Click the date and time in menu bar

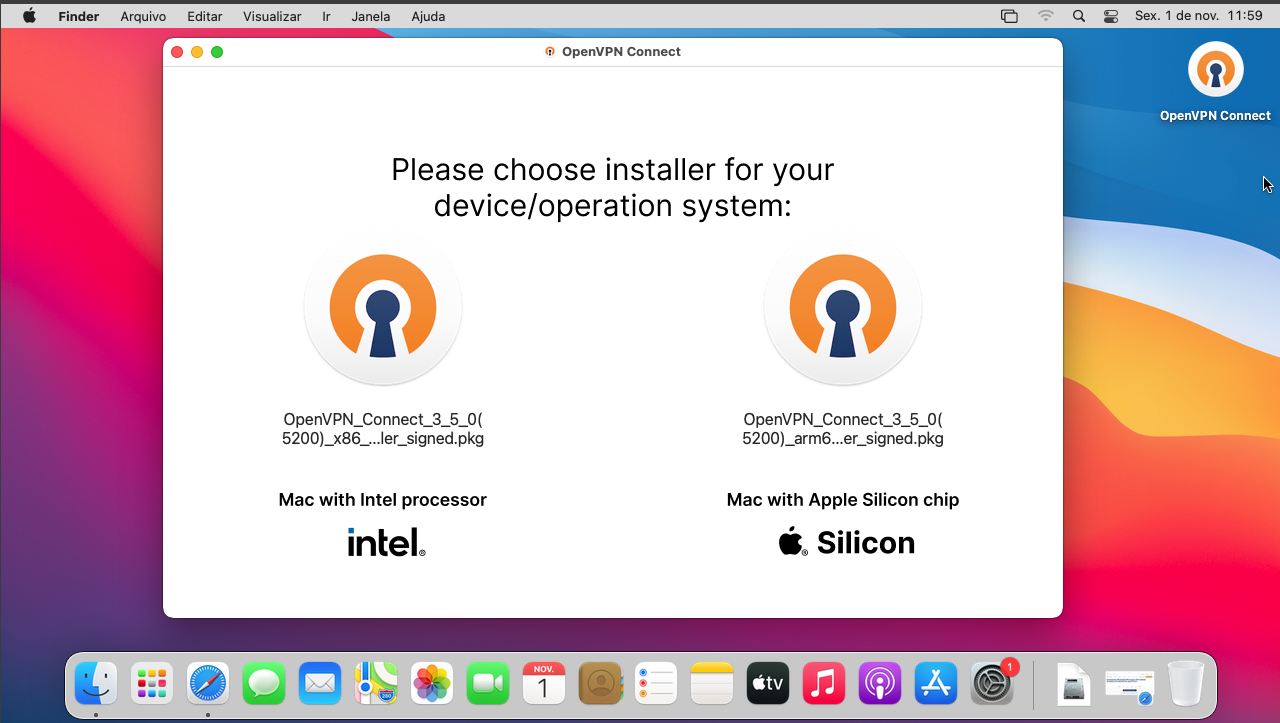(1199, 16)
